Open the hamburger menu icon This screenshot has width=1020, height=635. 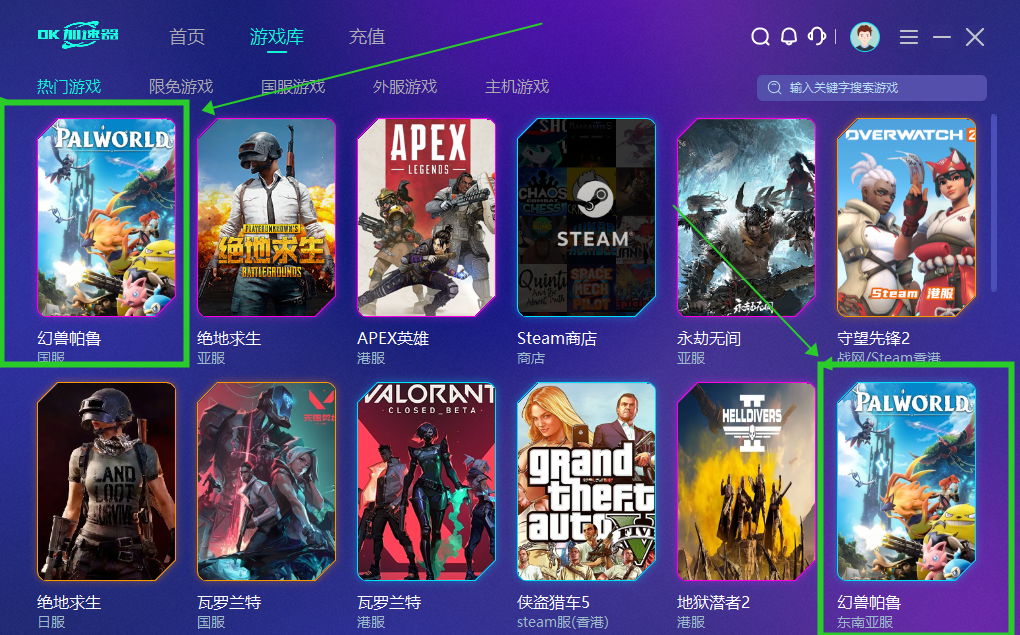point(909,37)
